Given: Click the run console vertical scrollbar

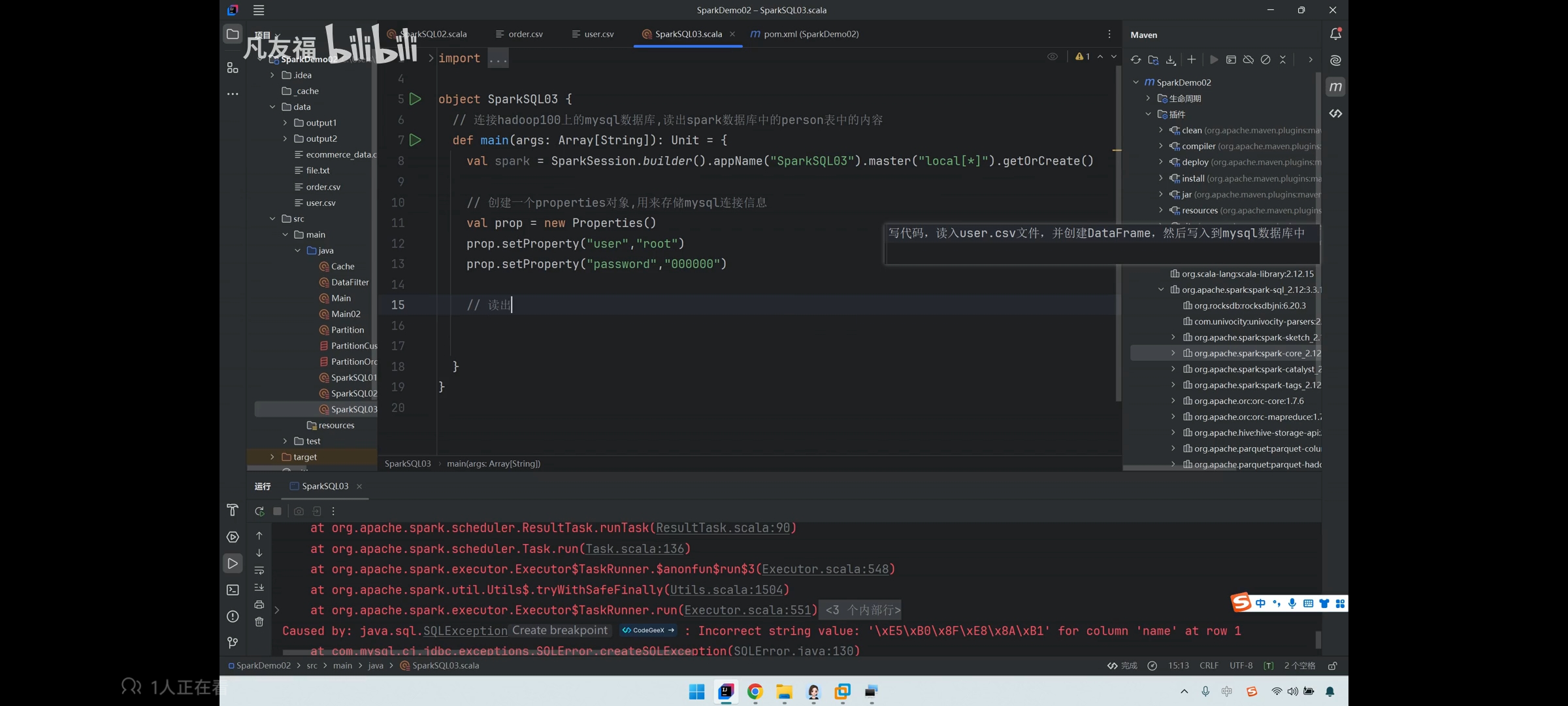Looking at the screenshot, I should pos(1318,639).
